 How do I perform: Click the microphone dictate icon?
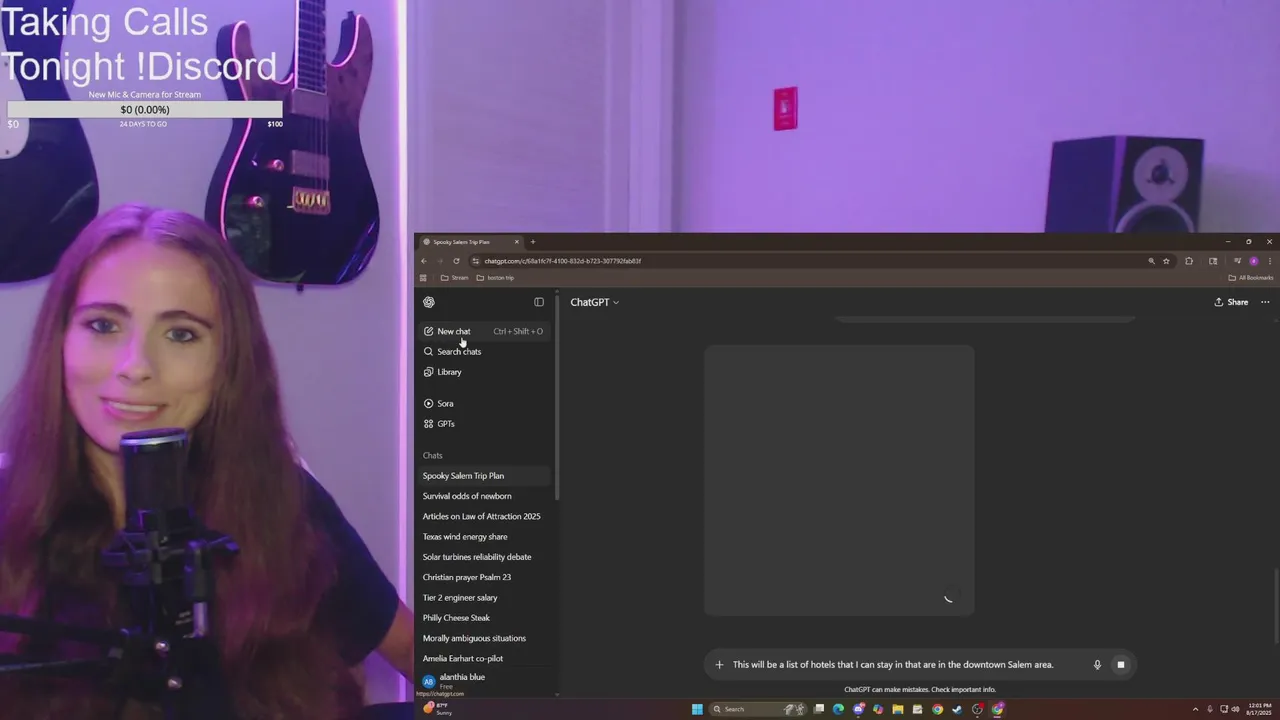[1097, 665]
